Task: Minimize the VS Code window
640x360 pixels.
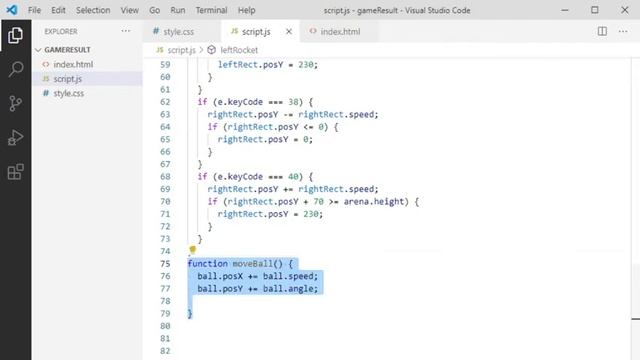Action: (x=564, y=10)
